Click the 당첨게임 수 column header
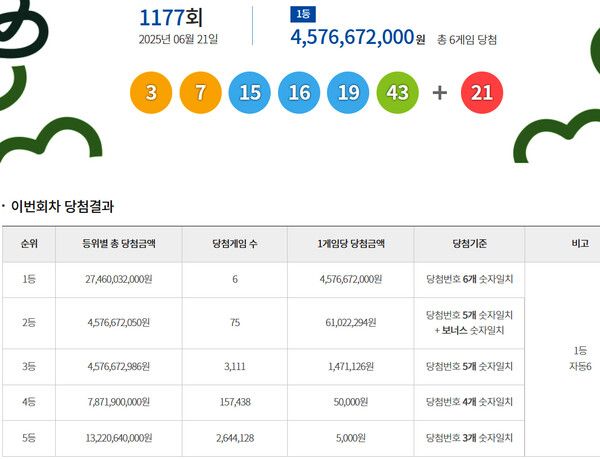Viewport: 600px width, 459px height. (235, 244)
